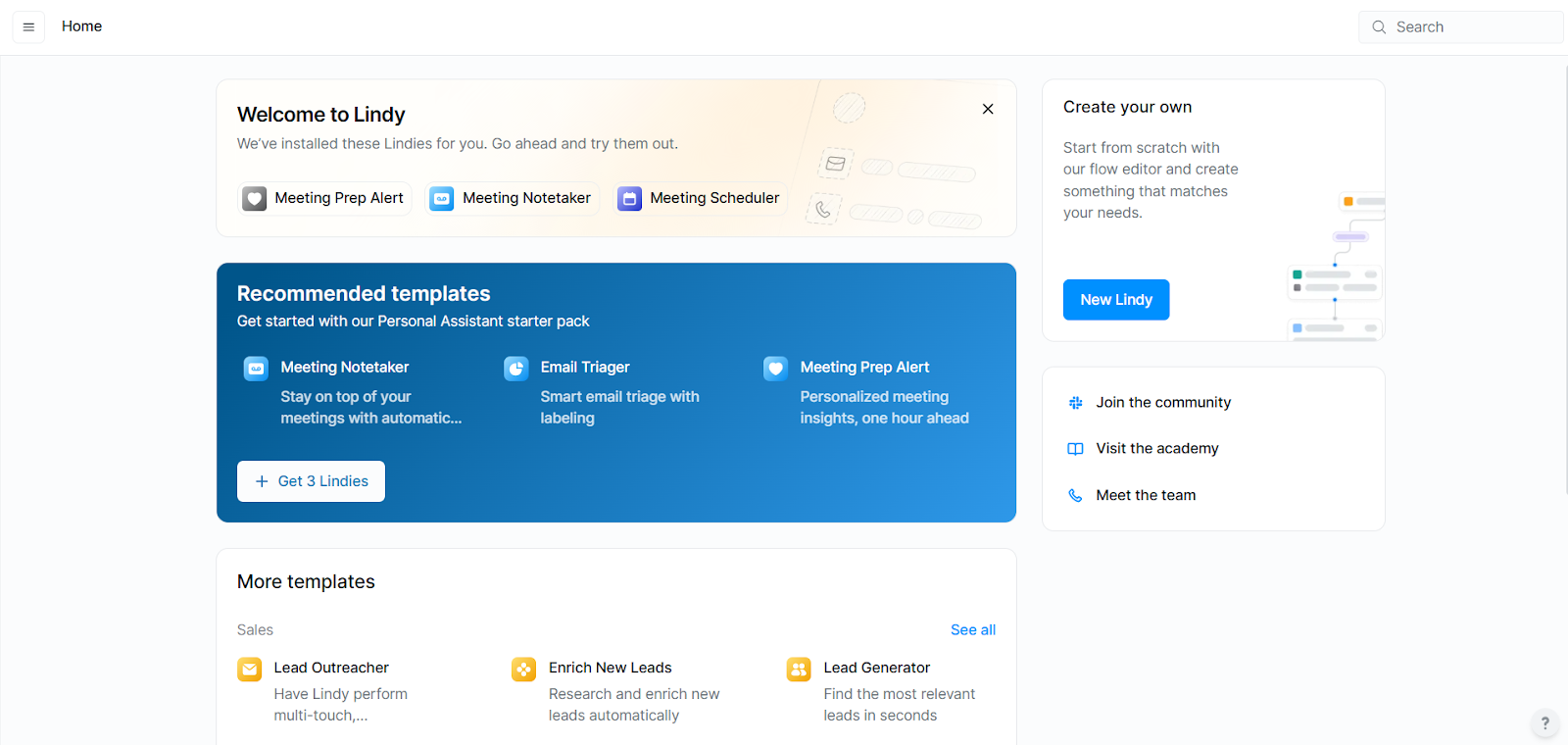Click the Research and enrich new leads description

point(634,705)
